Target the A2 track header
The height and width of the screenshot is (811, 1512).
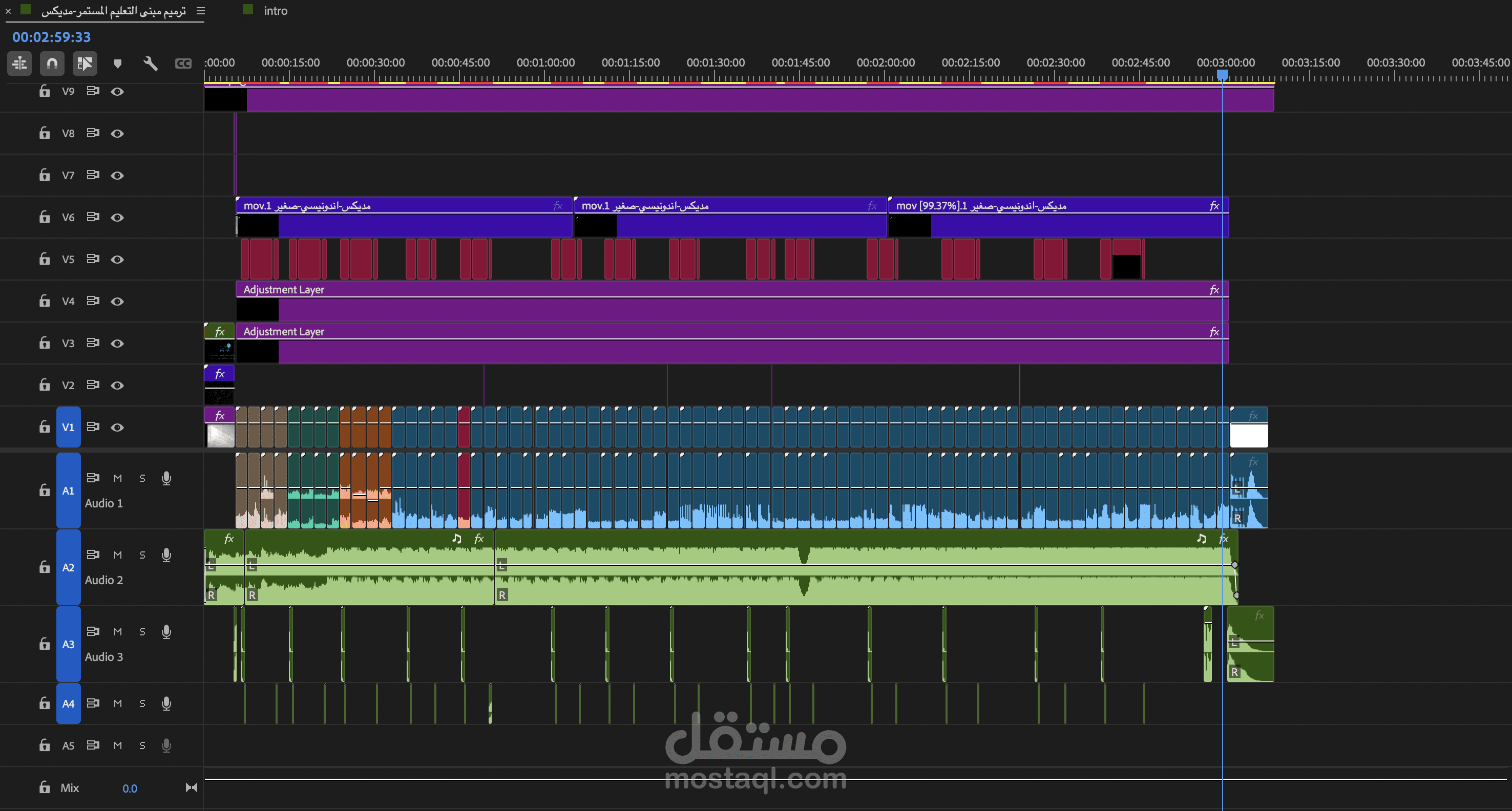(68, 567)
